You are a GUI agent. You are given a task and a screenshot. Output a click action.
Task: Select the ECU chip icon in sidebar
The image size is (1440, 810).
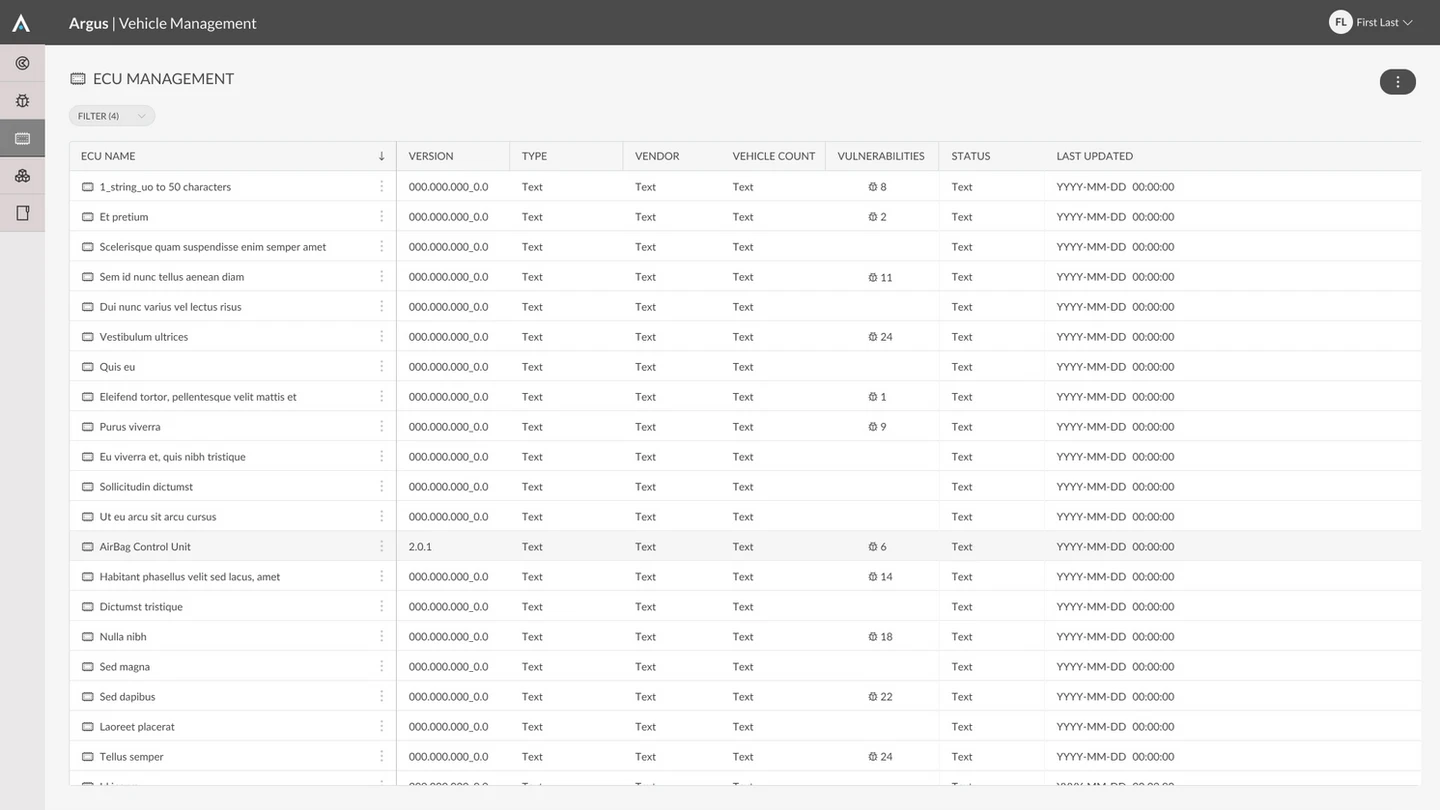click(22, 138)
